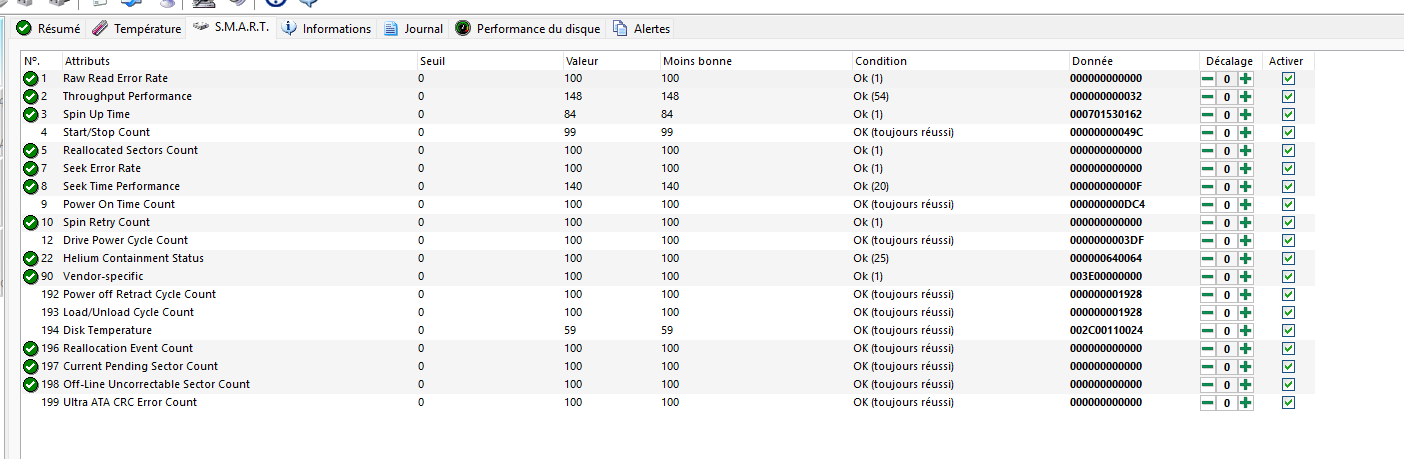Select the Ultra ATA CRC Error Count row
The height and width of the screenshot is (459, 1404).
point(668,403)
